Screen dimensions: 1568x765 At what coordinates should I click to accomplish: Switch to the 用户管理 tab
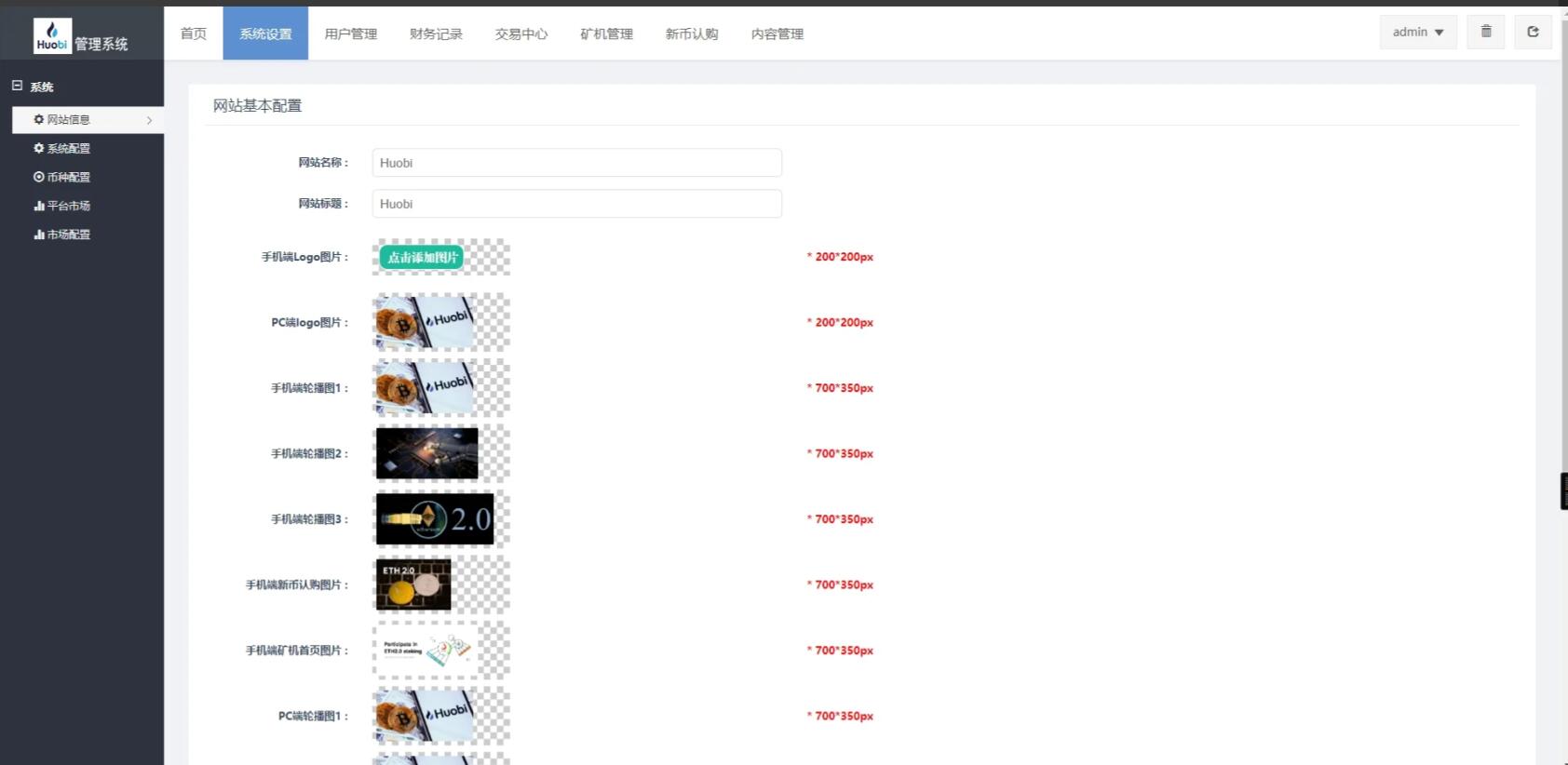pos(350,34)
